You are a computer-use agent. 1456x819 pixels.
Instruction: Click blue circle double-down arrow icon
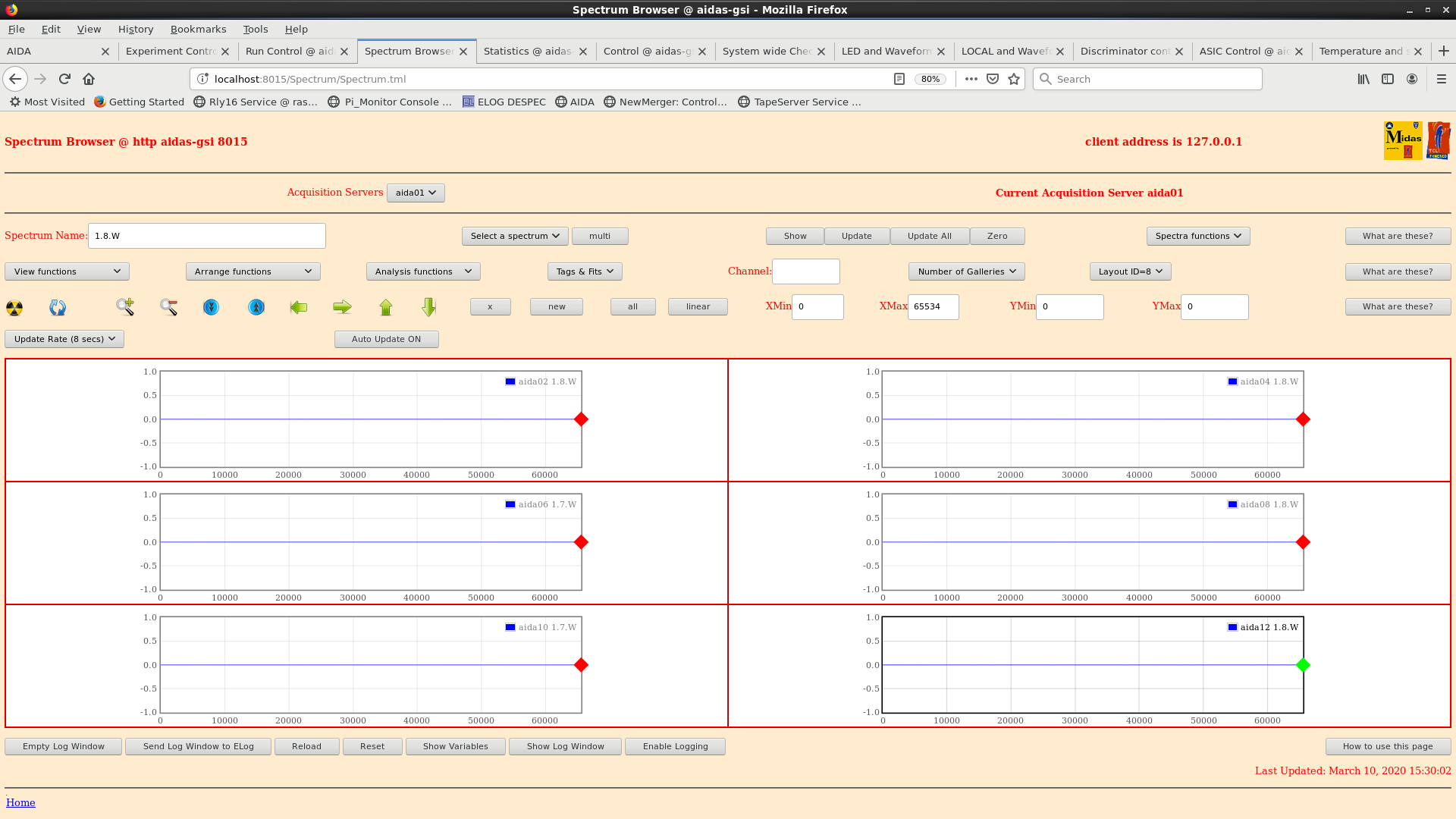211,307
